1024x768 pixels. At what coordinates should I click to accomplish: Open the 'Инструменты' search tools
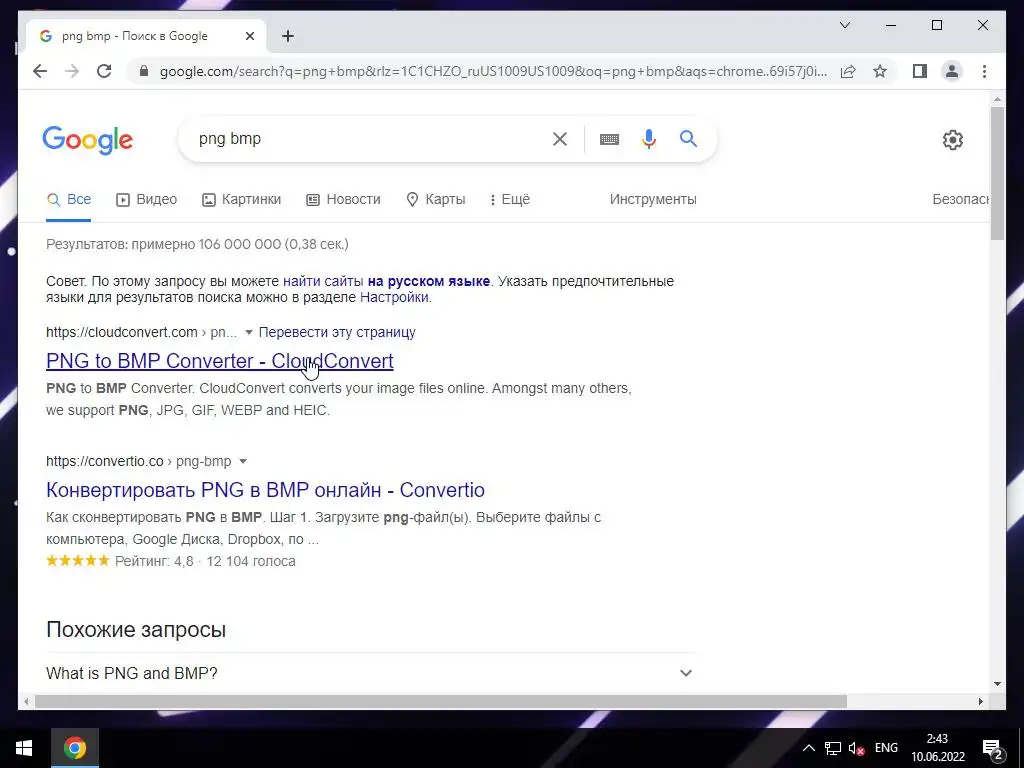[653, 199]
